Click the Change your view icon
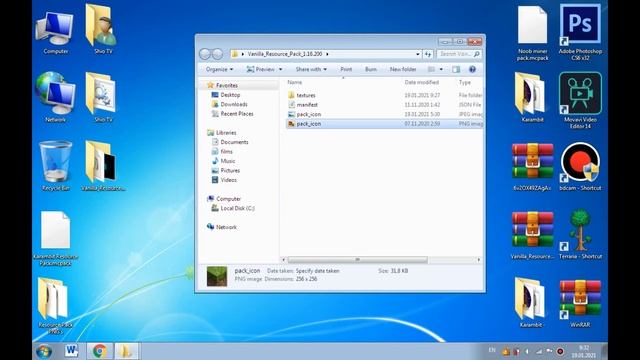This screenshot has width=640, height=360. (x=431, y=69)
